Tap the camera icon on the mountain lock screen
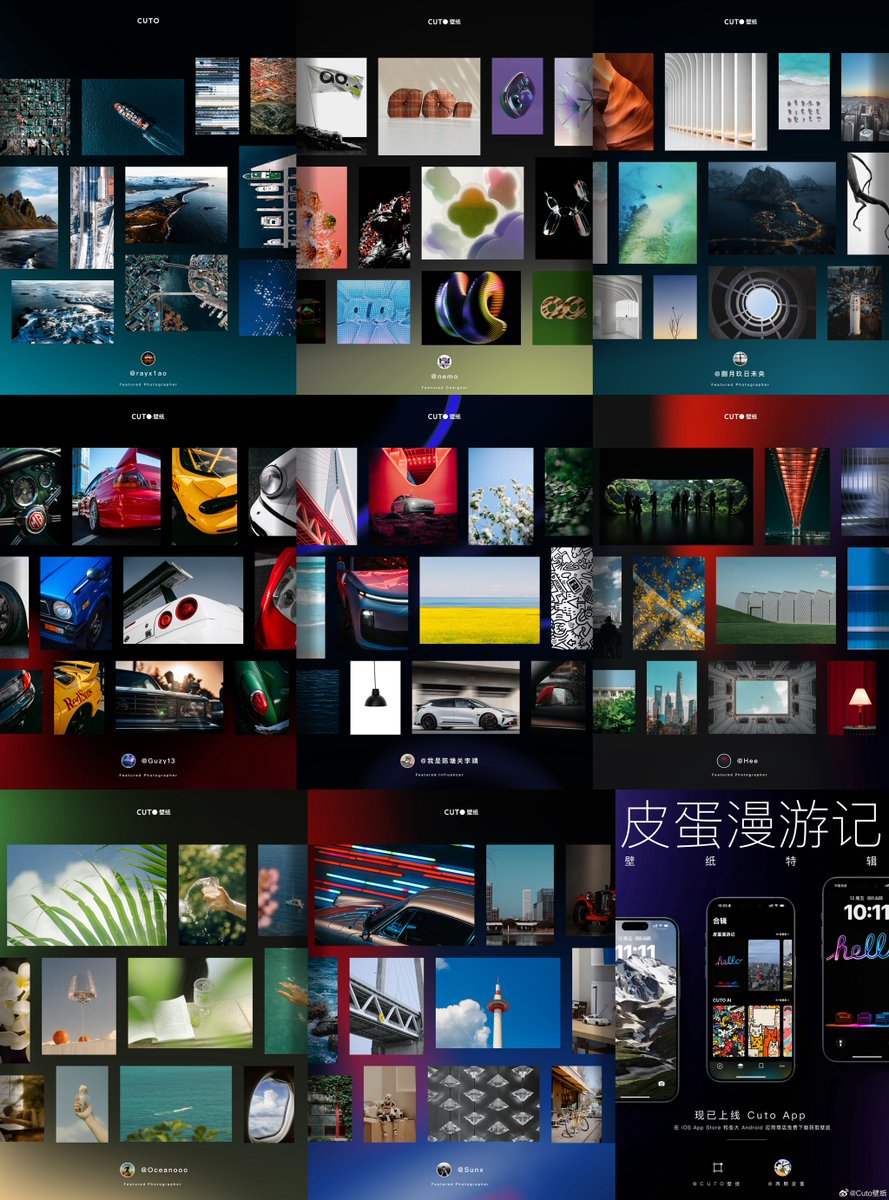Screen dimensions: 889x1200 (x=662, y=1083)
